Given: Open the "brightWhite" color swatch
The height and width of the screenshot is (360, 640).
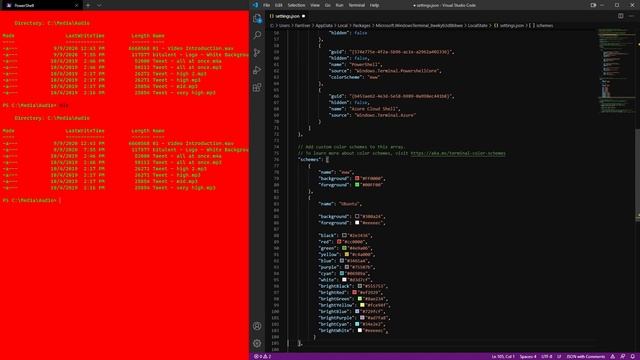Looking at the screenshot, I should pos(360,330).
